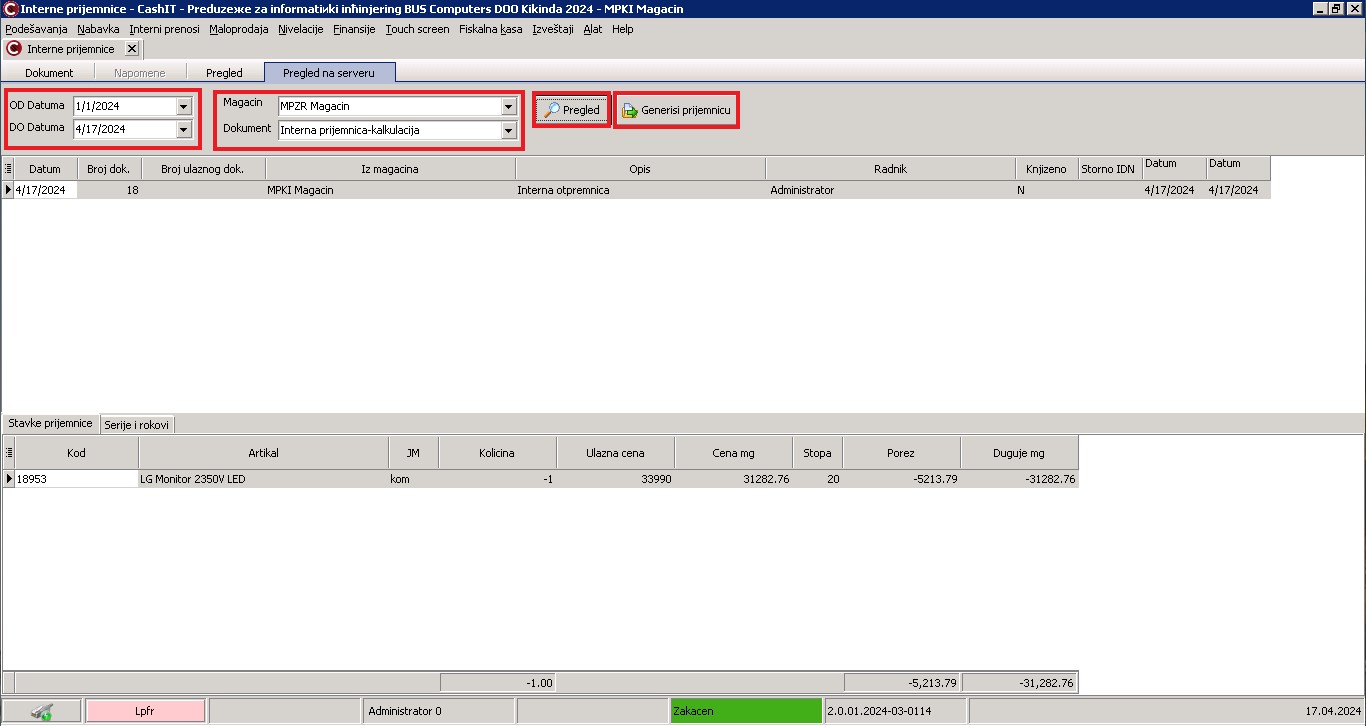The width and height of the screenshot is (1366, 726).
Task: Click Administrator 0 in status bar
Action: 437,712
